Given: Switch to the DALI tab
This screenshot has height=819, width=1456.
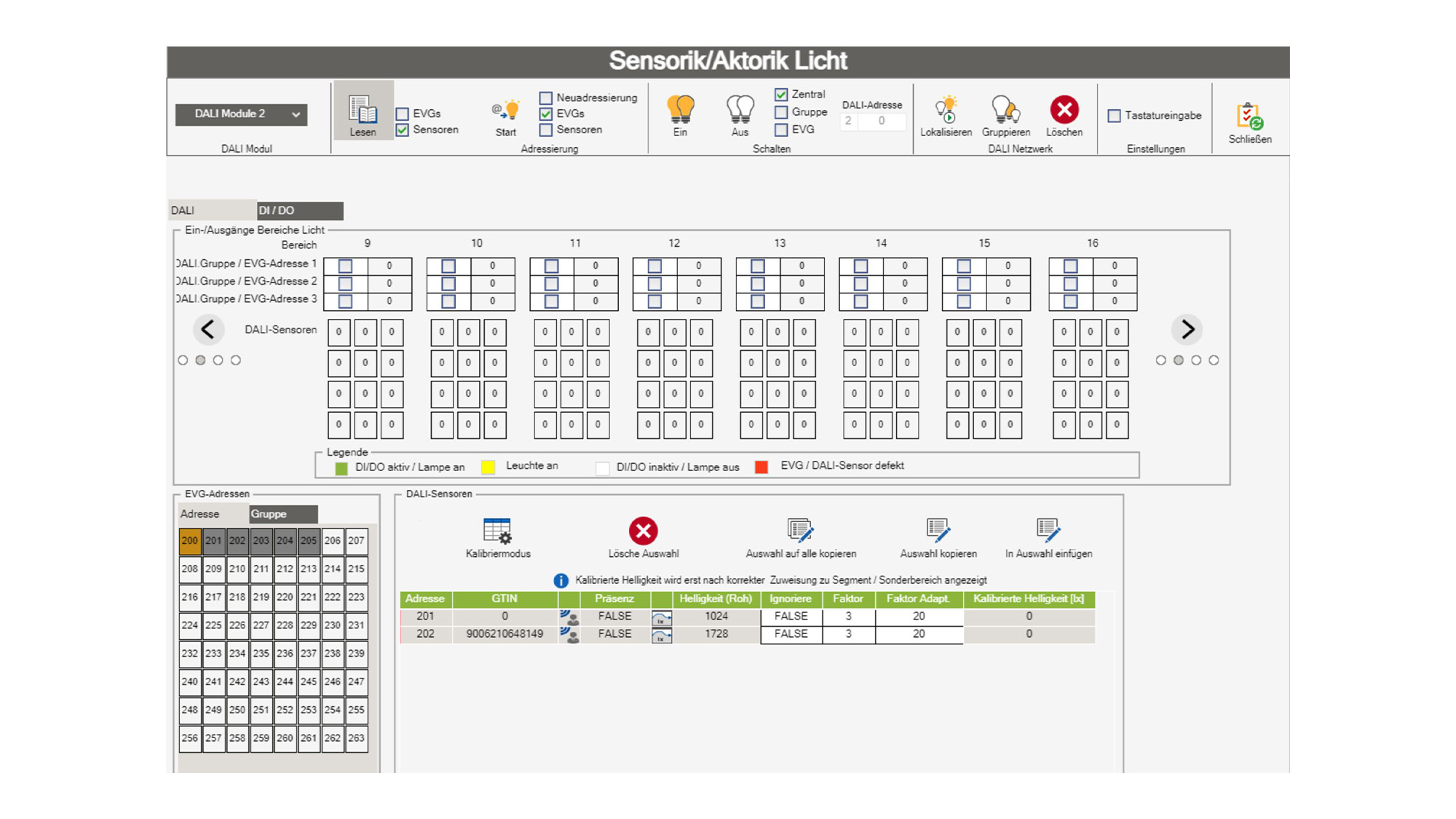Looking at the screenshot, I should [x=212, y=210].
